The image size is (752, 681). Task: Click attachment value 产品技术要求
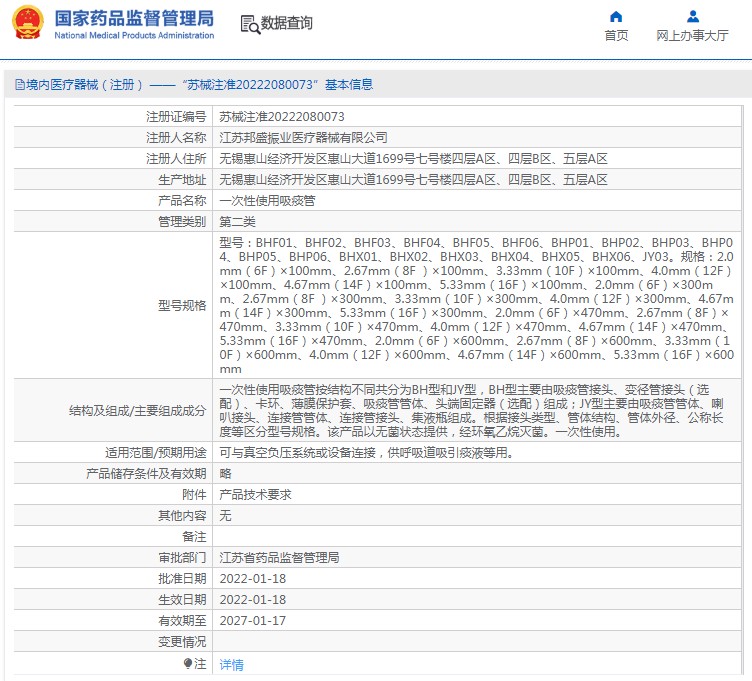point(255,494)
